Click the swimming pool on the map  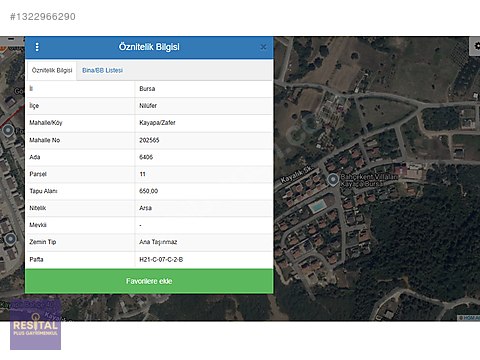click(317, 206)
